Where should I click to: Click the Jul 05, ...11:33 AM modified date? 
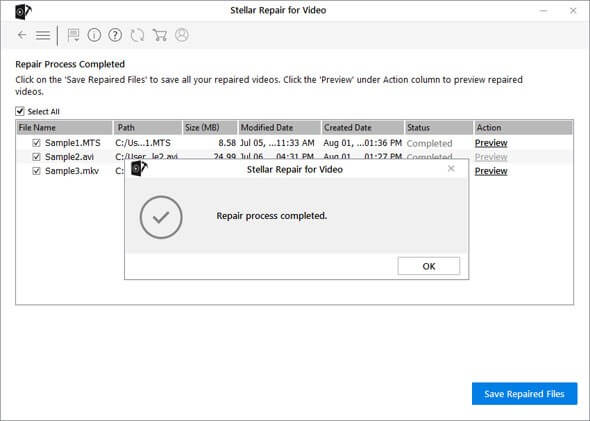277,143
